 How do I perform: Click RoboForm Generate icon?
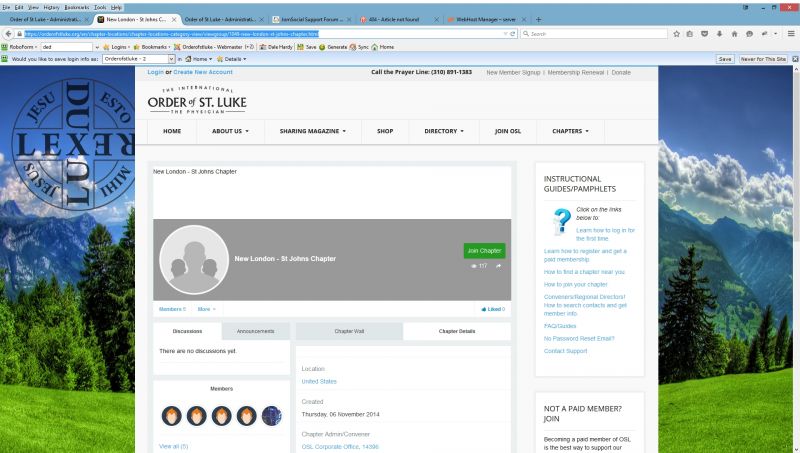pyautogui.click(x=333, y=47)
